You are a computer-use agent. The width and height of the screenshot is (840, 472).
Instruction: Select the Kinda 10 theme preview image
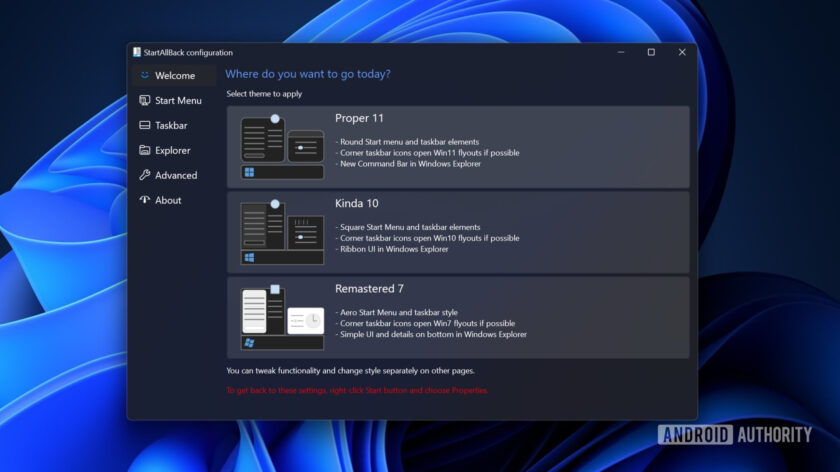click(282, 233)
